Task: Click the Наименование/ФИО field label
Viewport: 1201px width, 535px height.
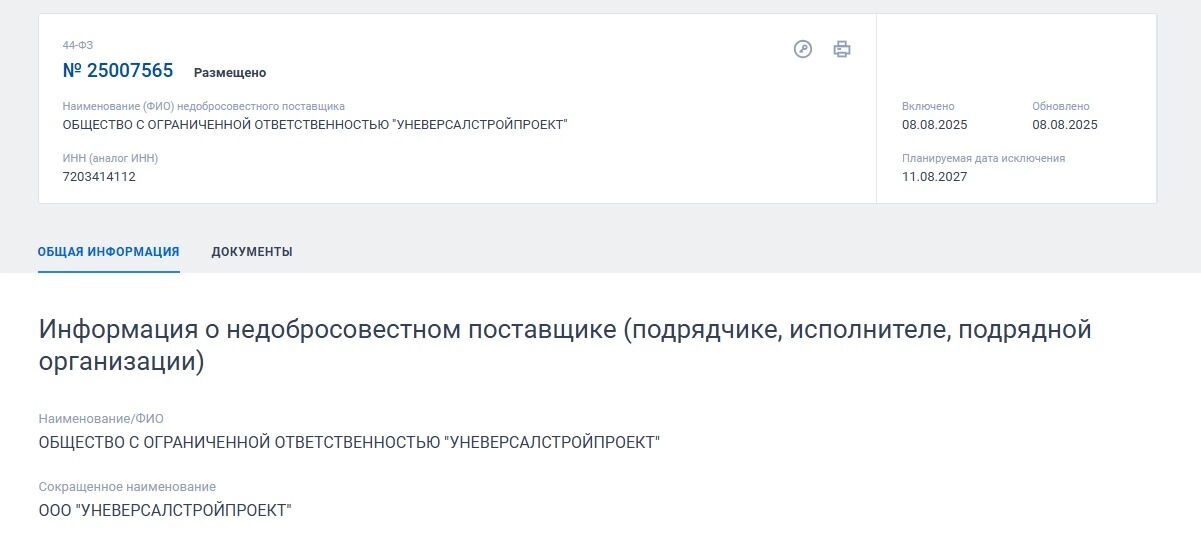Action: pos(101,418)
